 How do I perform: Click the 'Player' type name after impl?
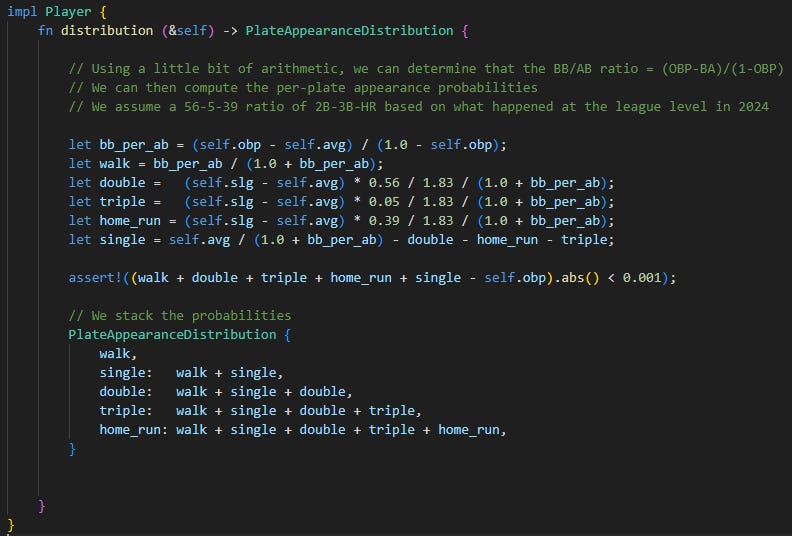tap(68, 12)
